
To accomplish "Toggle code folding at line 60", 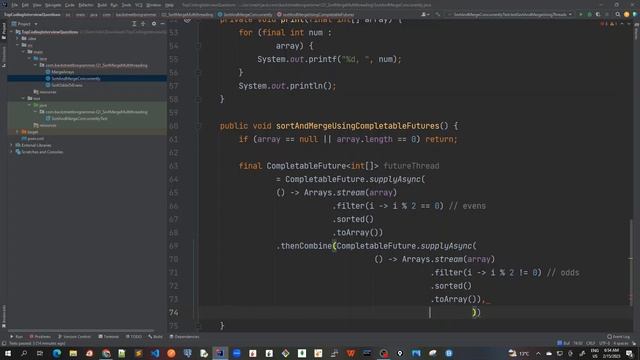I will 198,126.
